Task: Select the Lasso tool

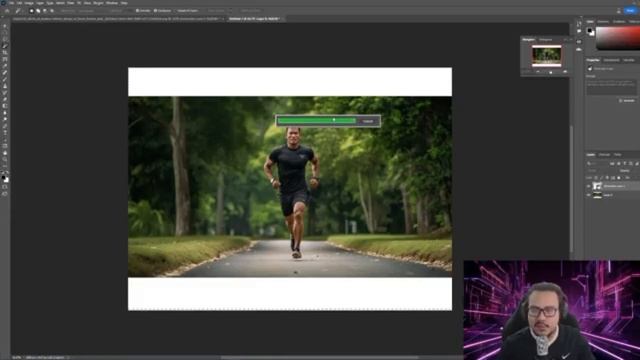Action: pyautogui.click(x=5, y=39)
